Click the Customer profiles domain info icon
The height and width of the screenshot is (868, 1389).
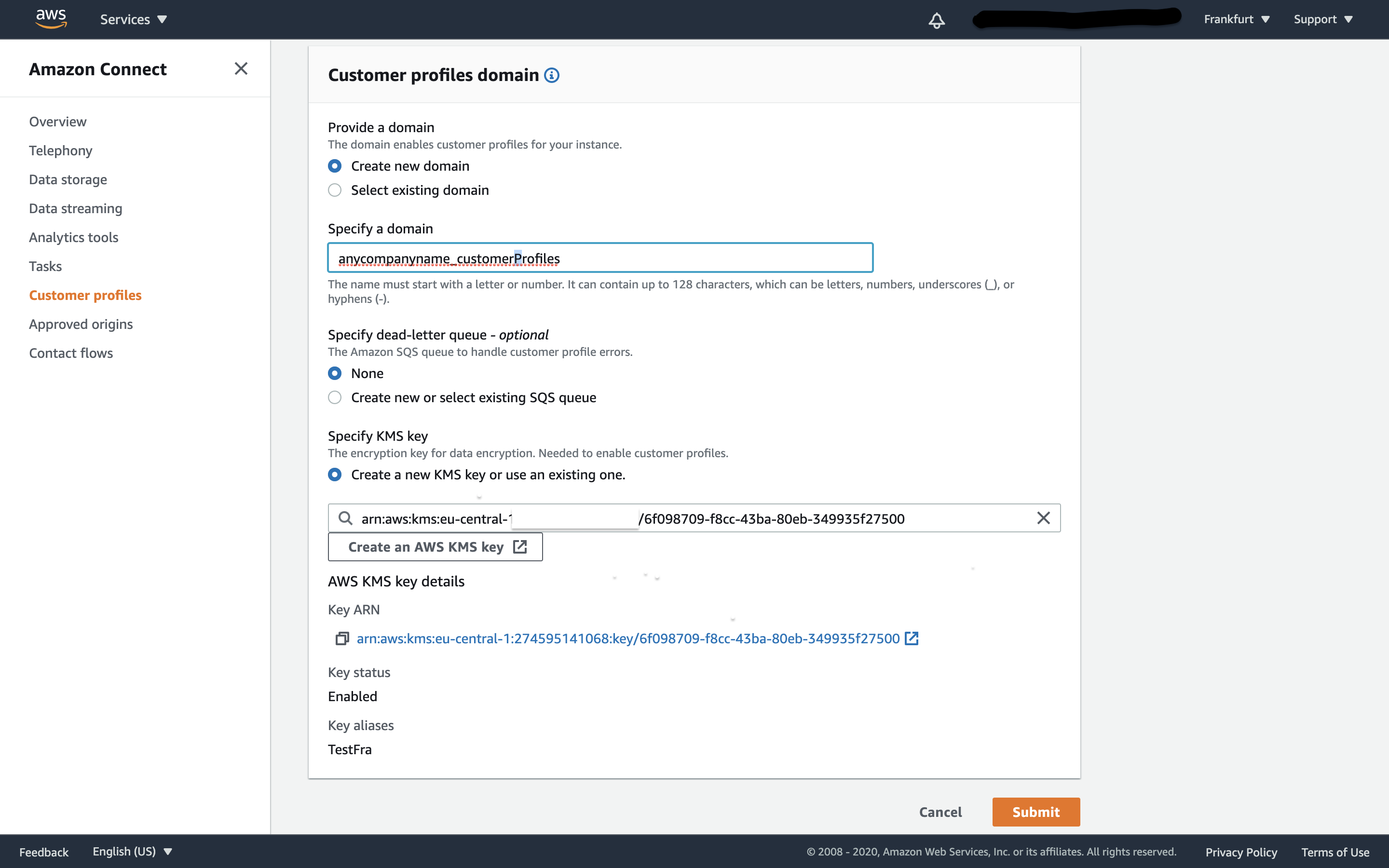pyautogui.click(x=552, y=75)
